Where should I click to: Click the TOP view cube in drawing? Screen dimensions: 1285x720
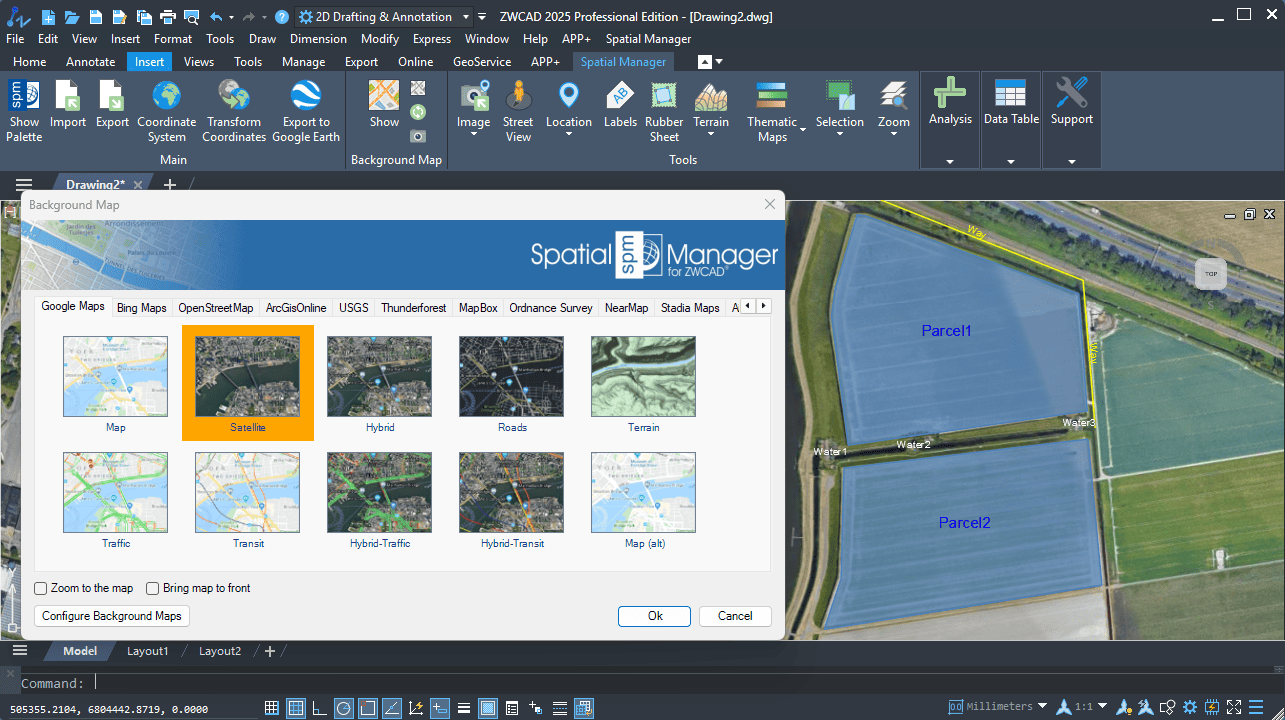coord(1210,274)
